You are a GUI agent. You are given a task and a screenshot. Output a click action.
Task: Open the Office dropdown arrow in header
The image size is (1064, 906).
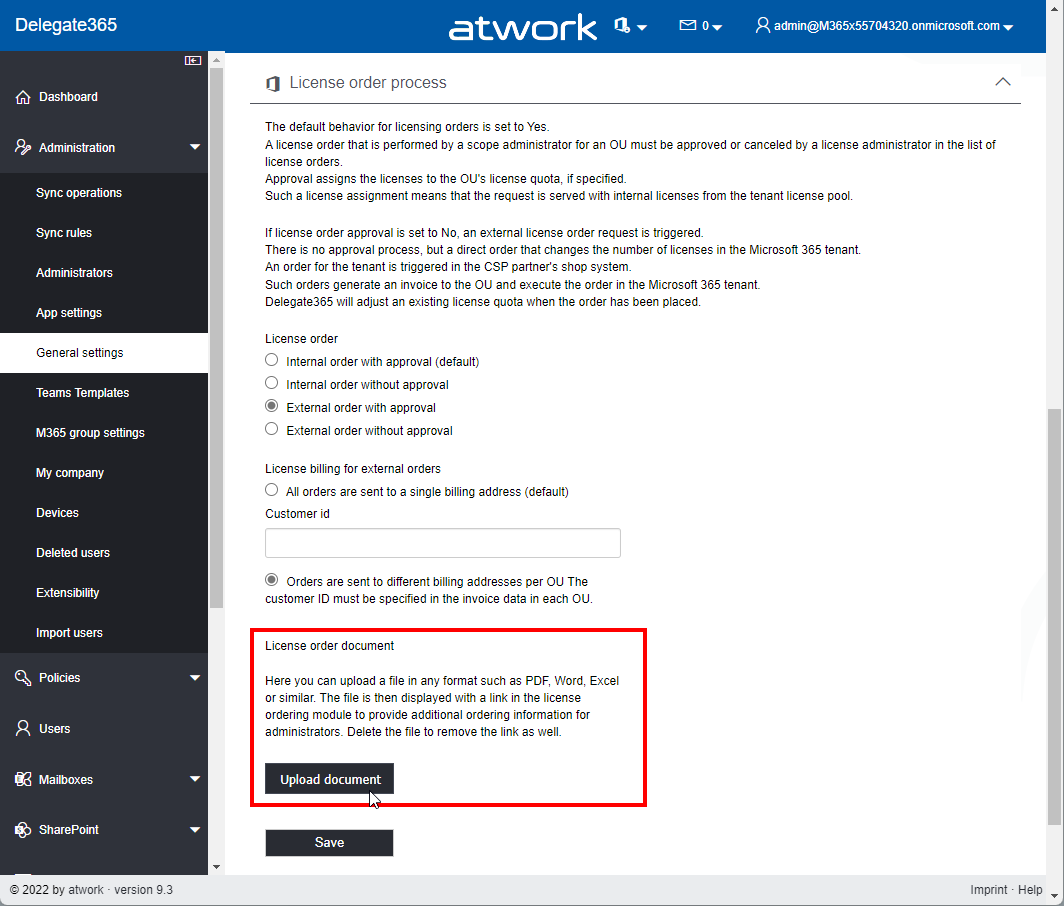pyautogui.click(x=642, y=27)
